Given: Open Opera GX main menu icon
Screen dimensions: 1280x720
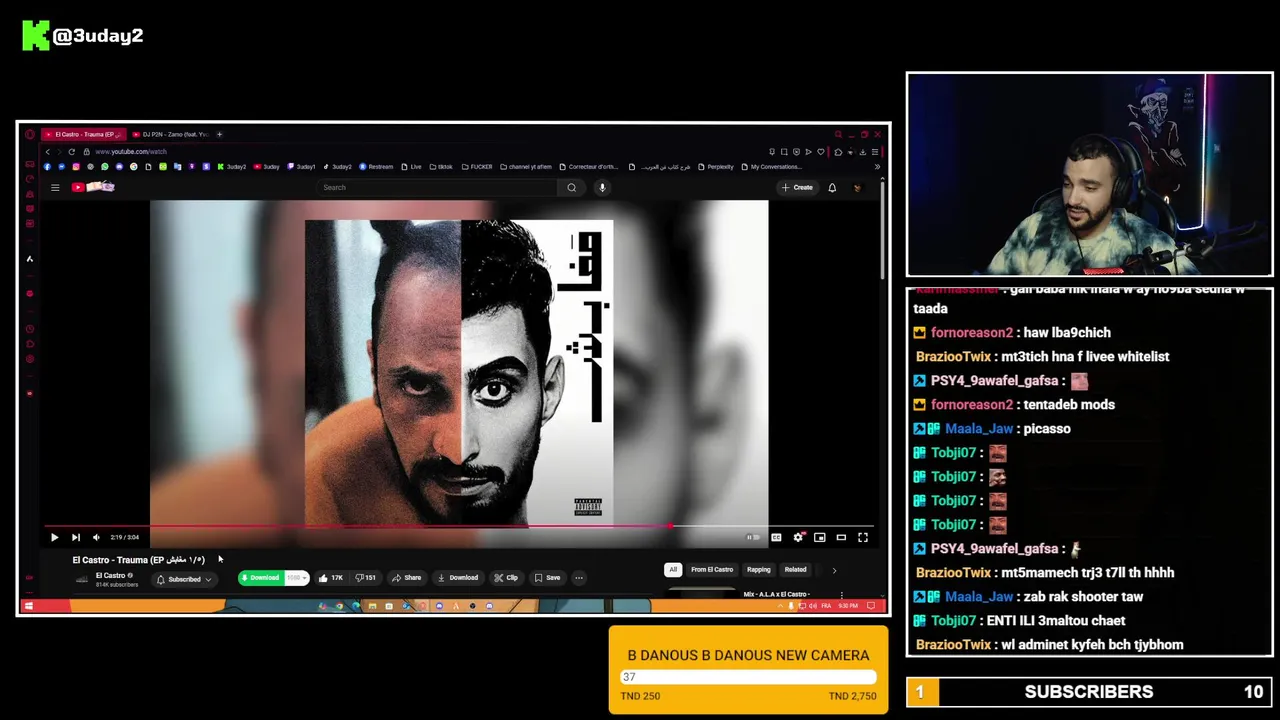Looking at the screenshot, I should pos(30,134).
